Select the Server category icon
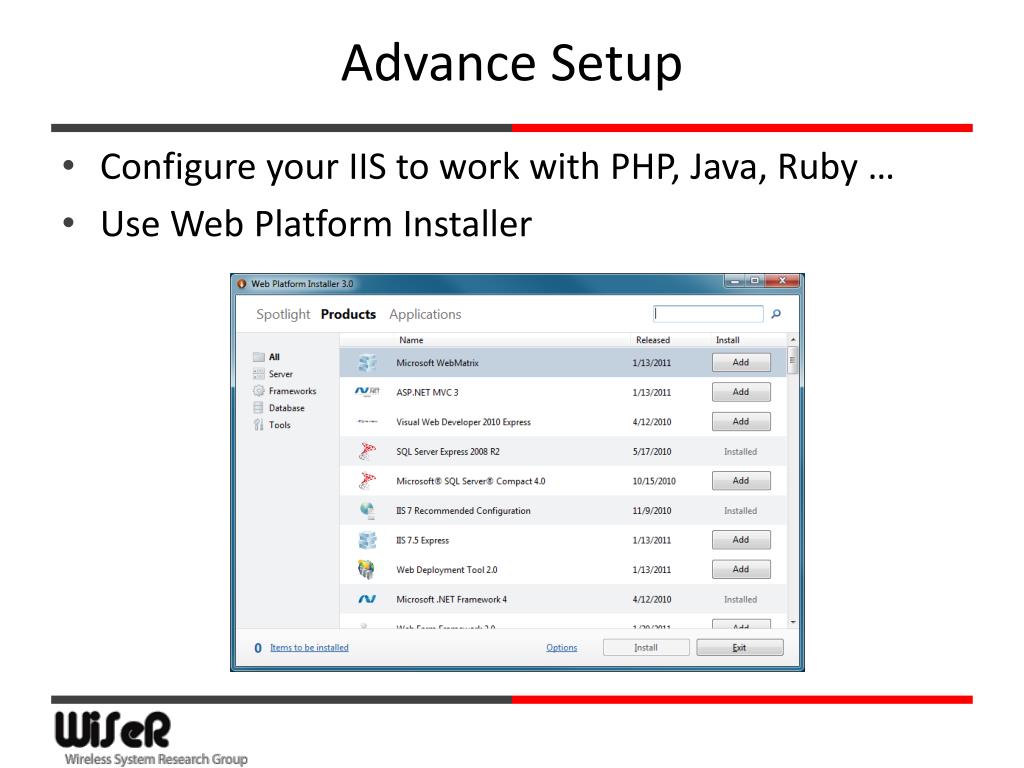The image size is (1024, 768). 259,374
